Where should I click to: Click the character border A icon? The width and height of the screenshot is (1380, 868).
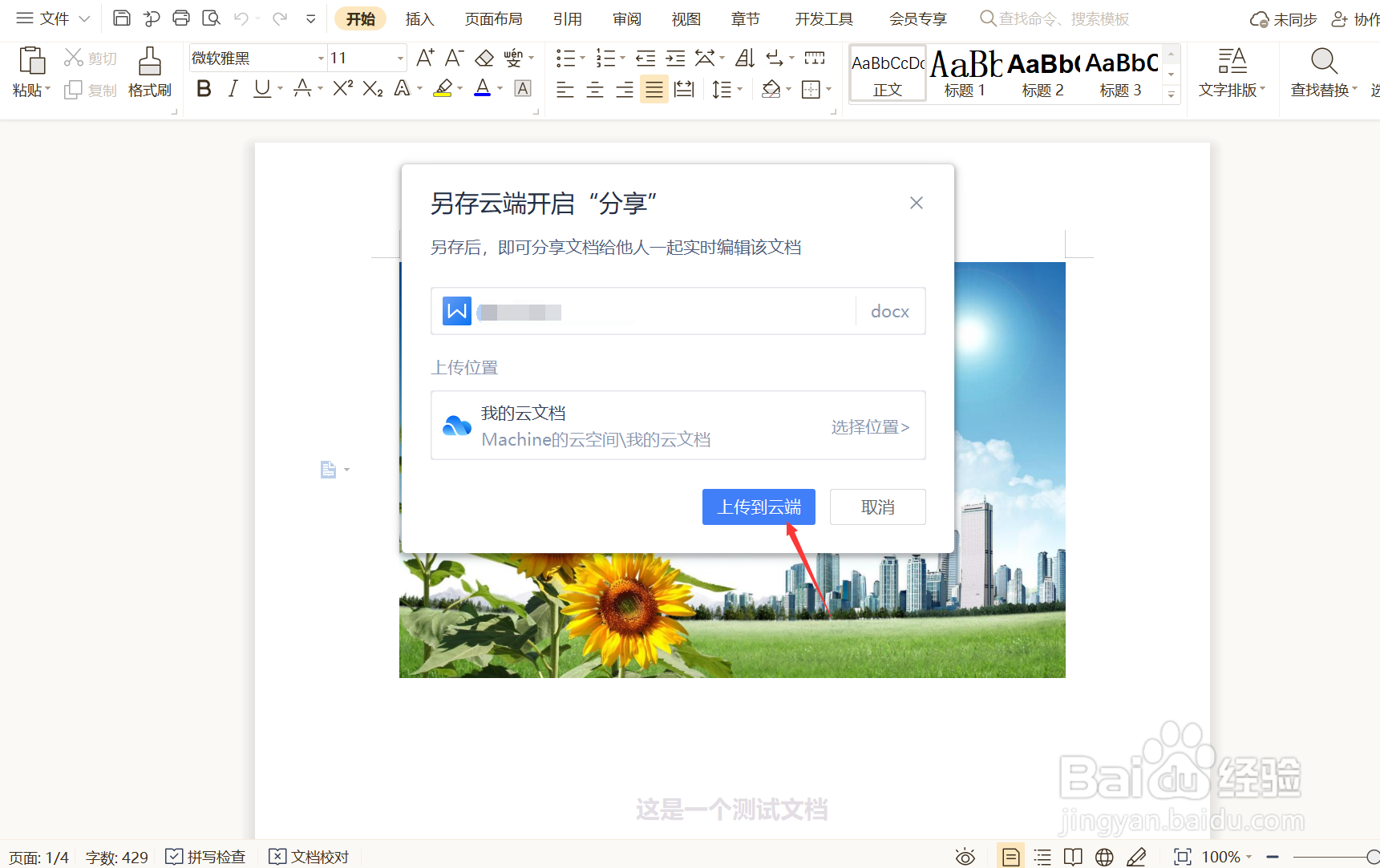point(523,88)
